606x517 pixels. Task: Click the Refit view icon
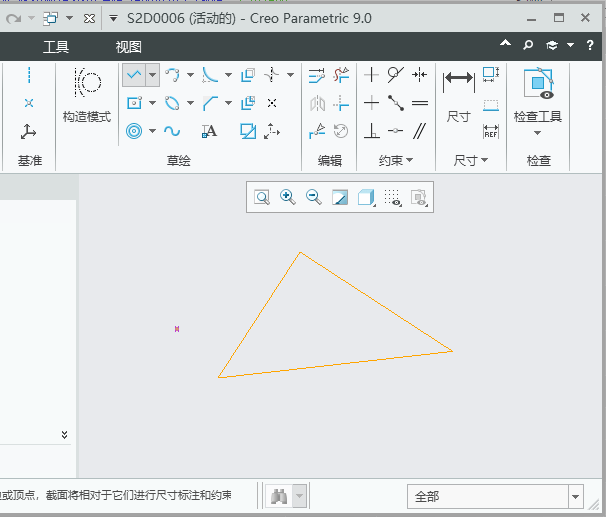pyautogui.click(x=262, y=197)
